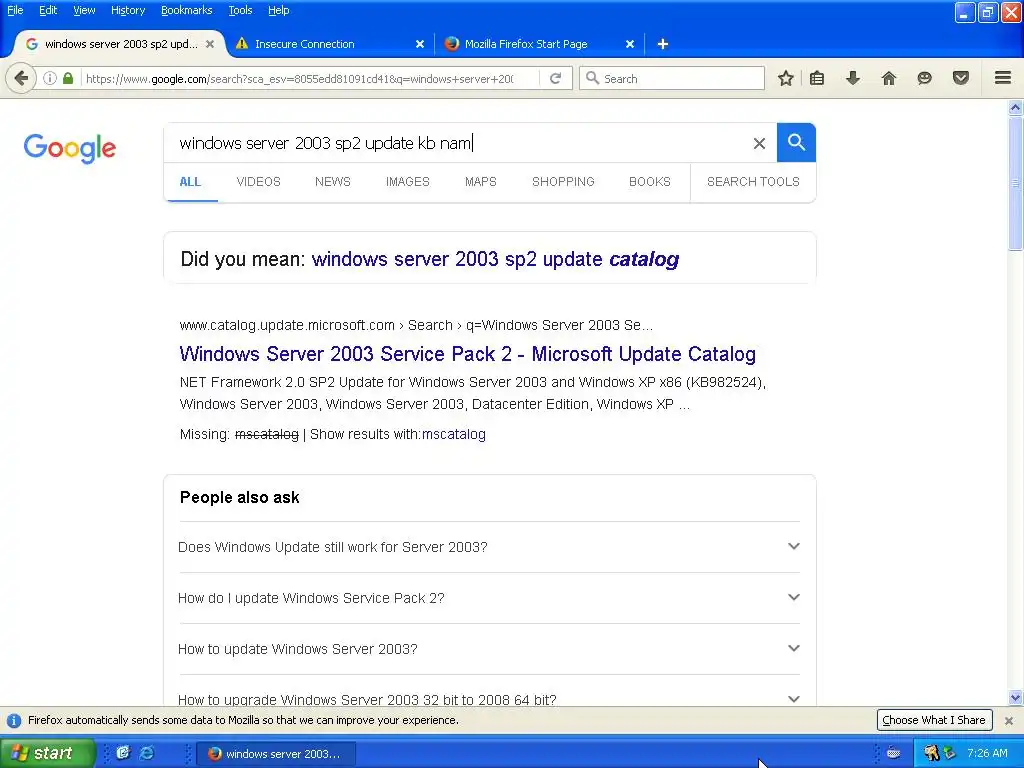This screenshot has height=768, width=1024.
Task: Show results with mscatalog link
Action: [454, 434]
